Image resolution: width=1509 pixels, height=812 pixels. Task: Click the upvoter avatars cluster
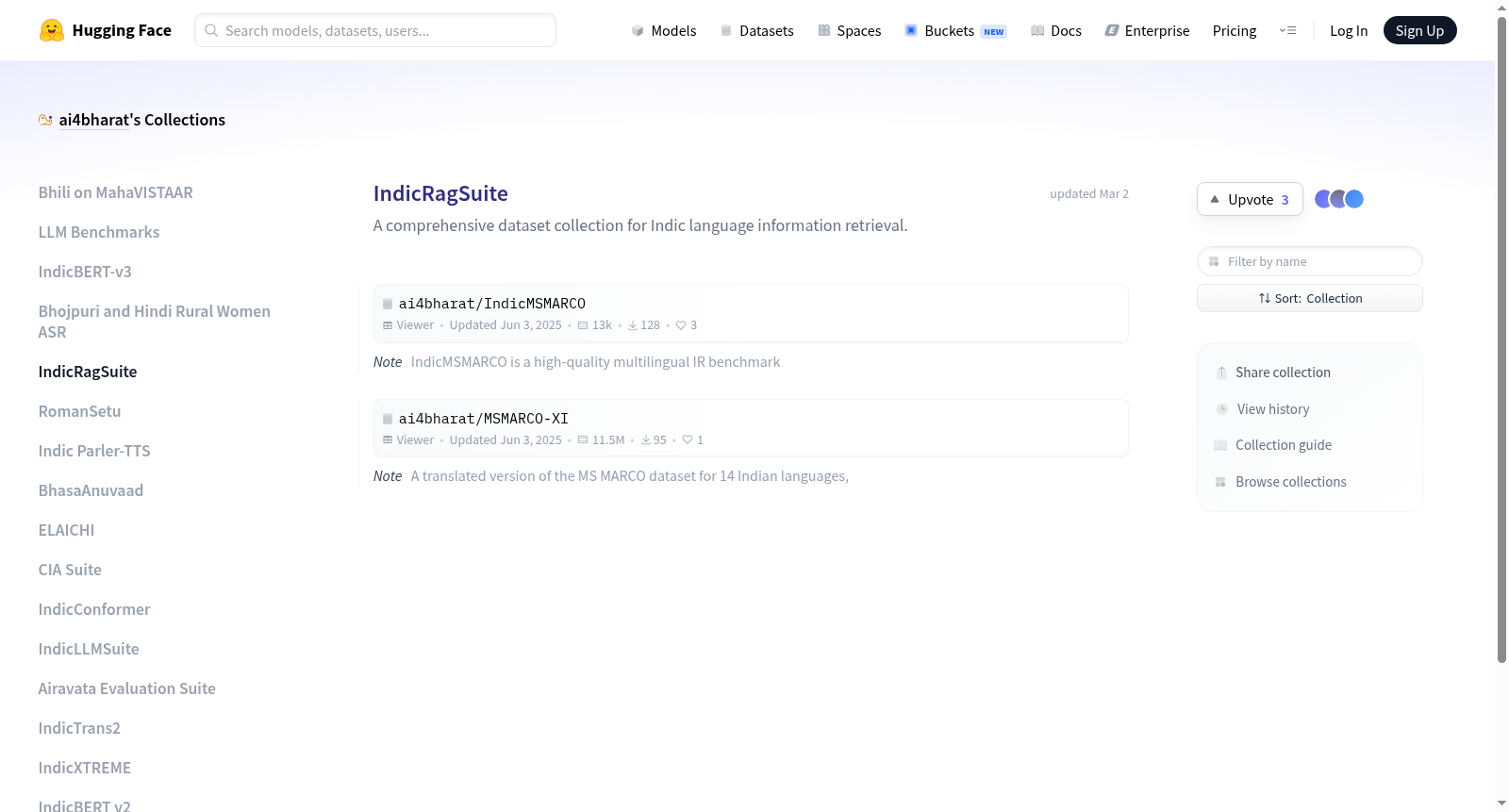(1339, 199)
